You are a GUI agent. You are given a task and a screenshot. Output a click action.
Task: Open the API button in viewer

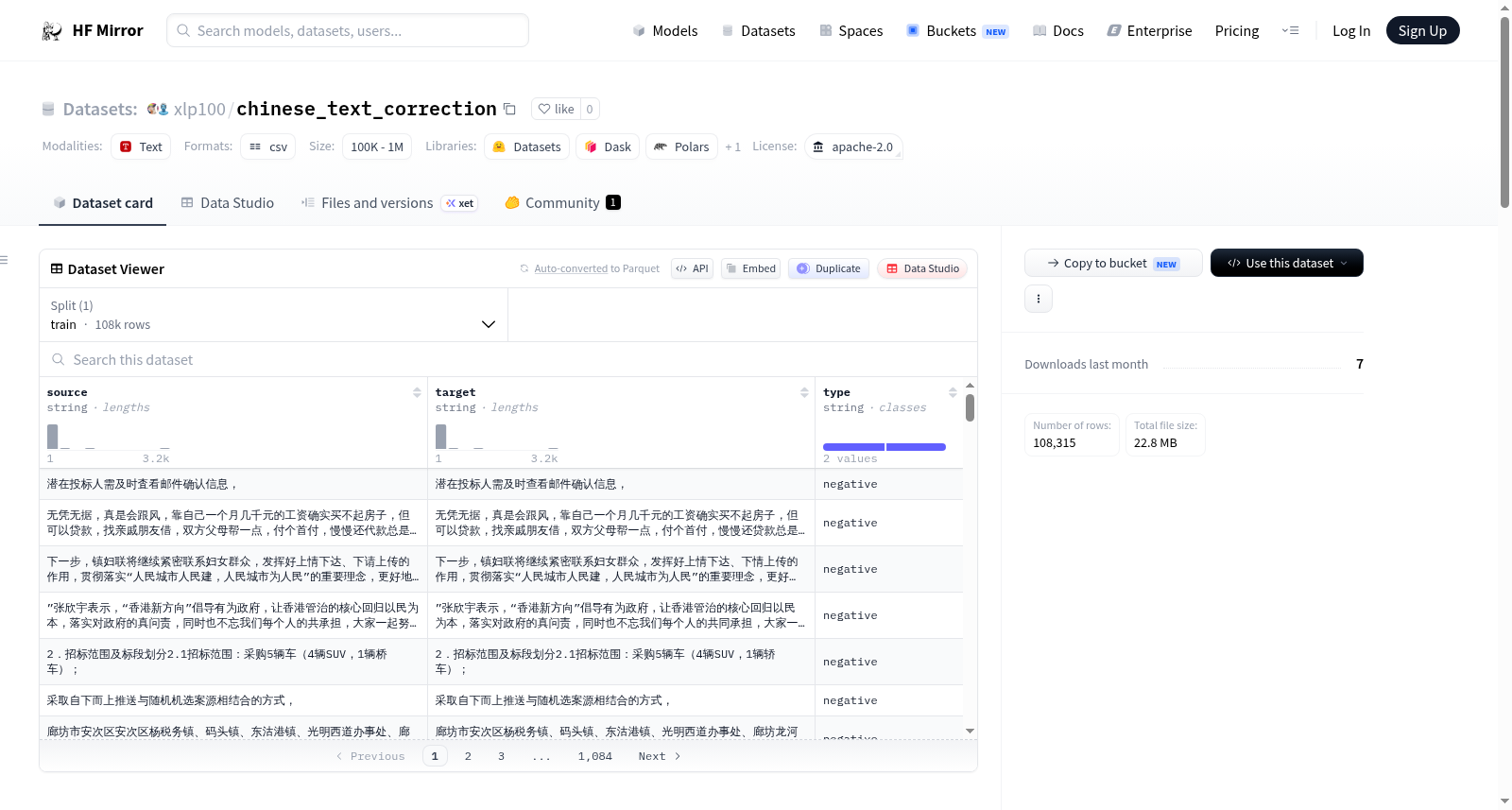tap(692, 268)
